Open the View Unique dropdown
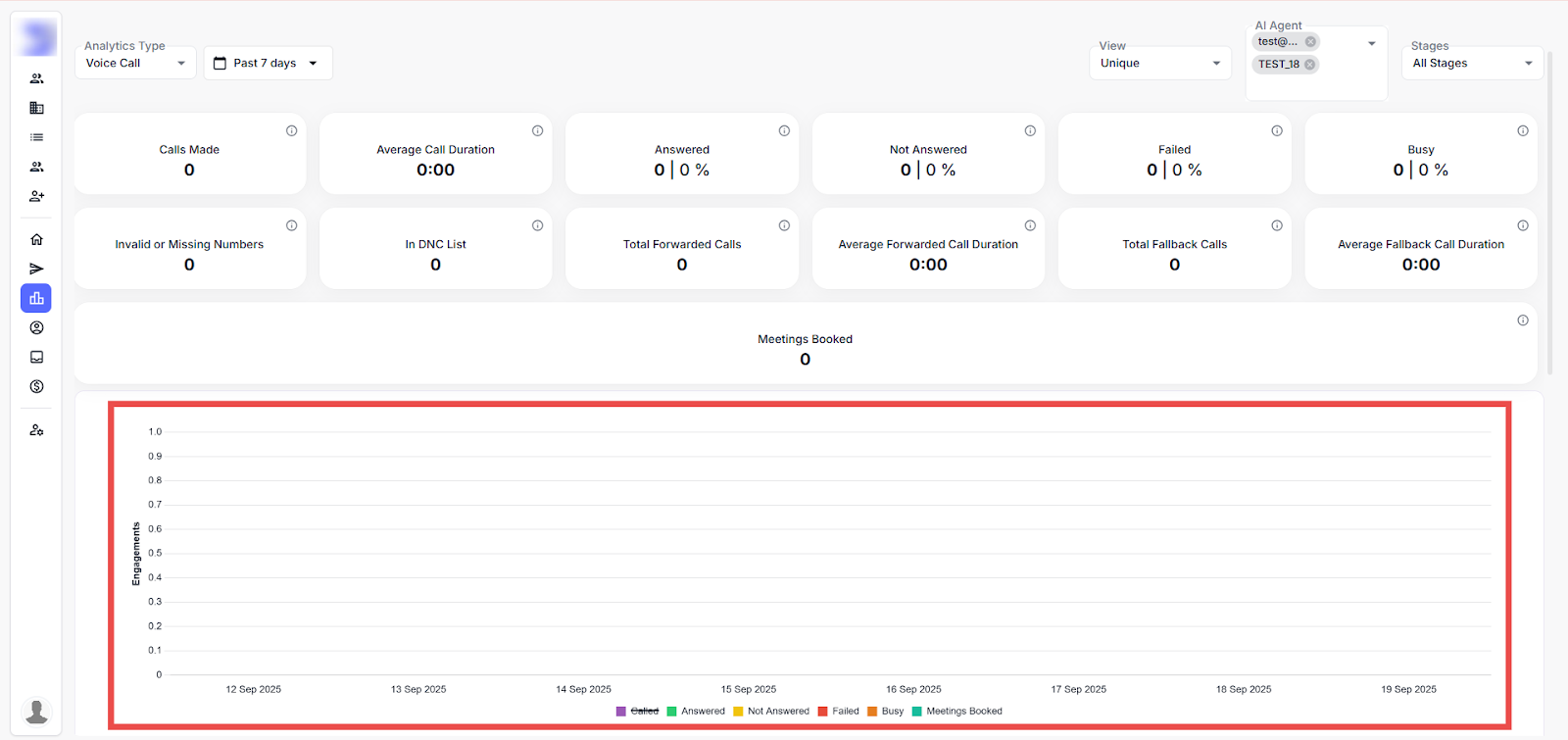Screen dimensions: 1568x740 pos(1159,64)
